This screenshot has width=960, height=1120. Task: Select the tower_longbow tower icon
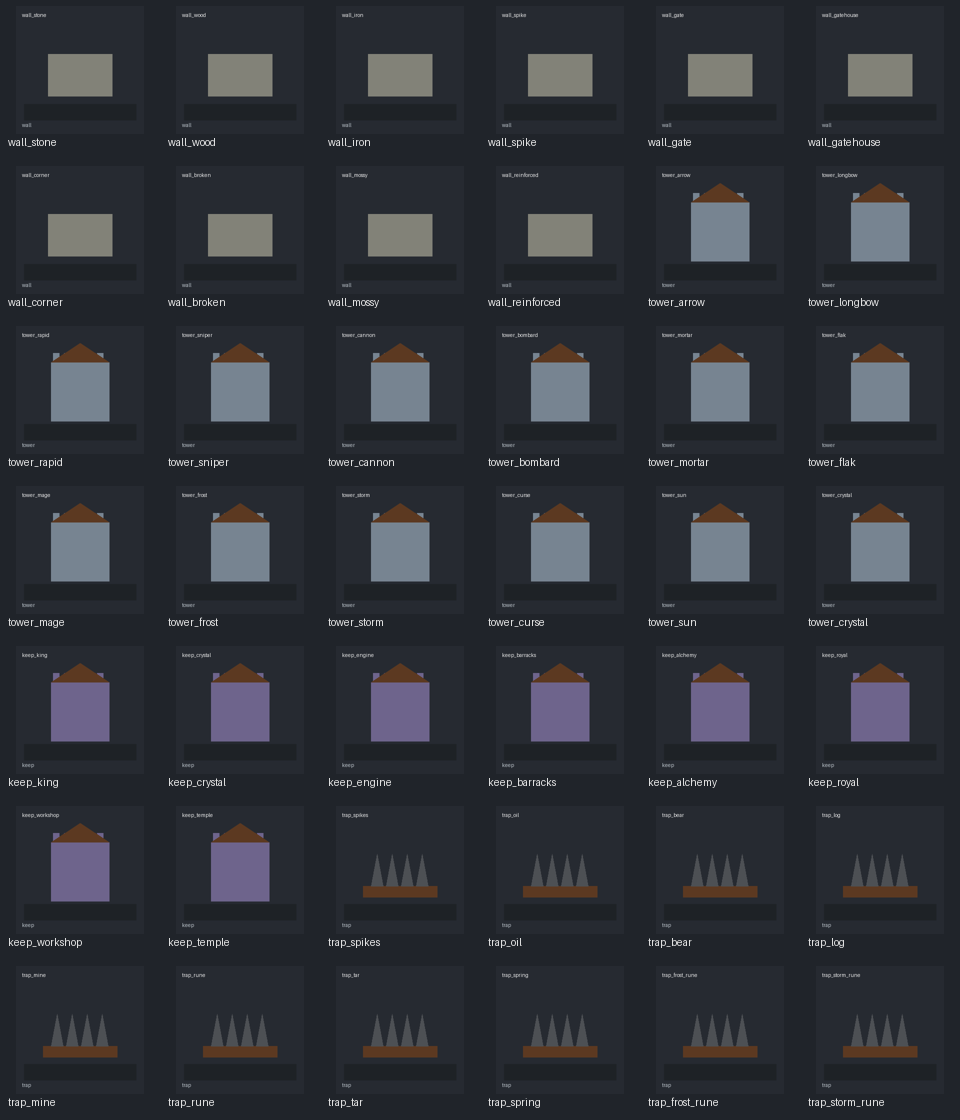[x=880, y=230]
